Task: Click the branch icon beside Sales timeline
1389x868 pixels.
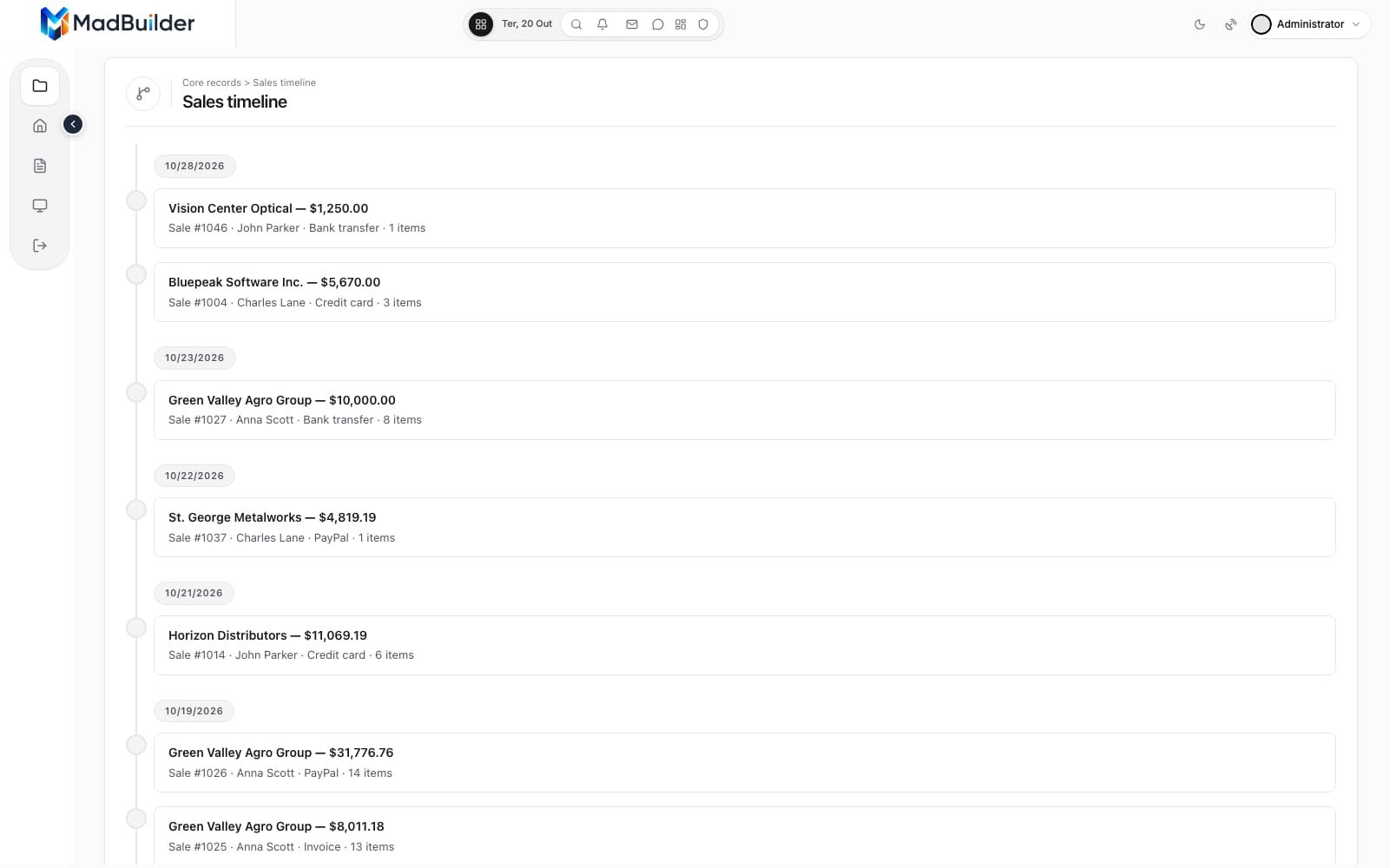Action: [x=143, y=93]
